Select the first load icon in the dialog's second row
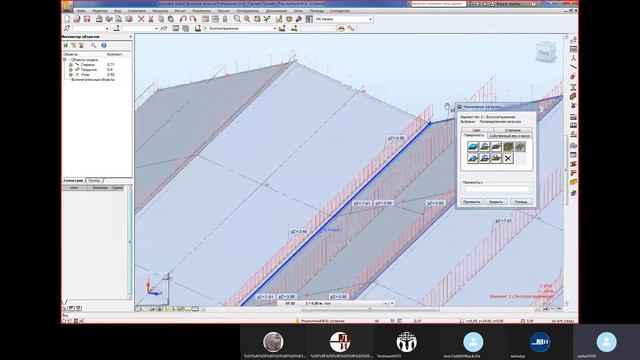This screenshot has width=640, height=360. click(x=473, y=158)
